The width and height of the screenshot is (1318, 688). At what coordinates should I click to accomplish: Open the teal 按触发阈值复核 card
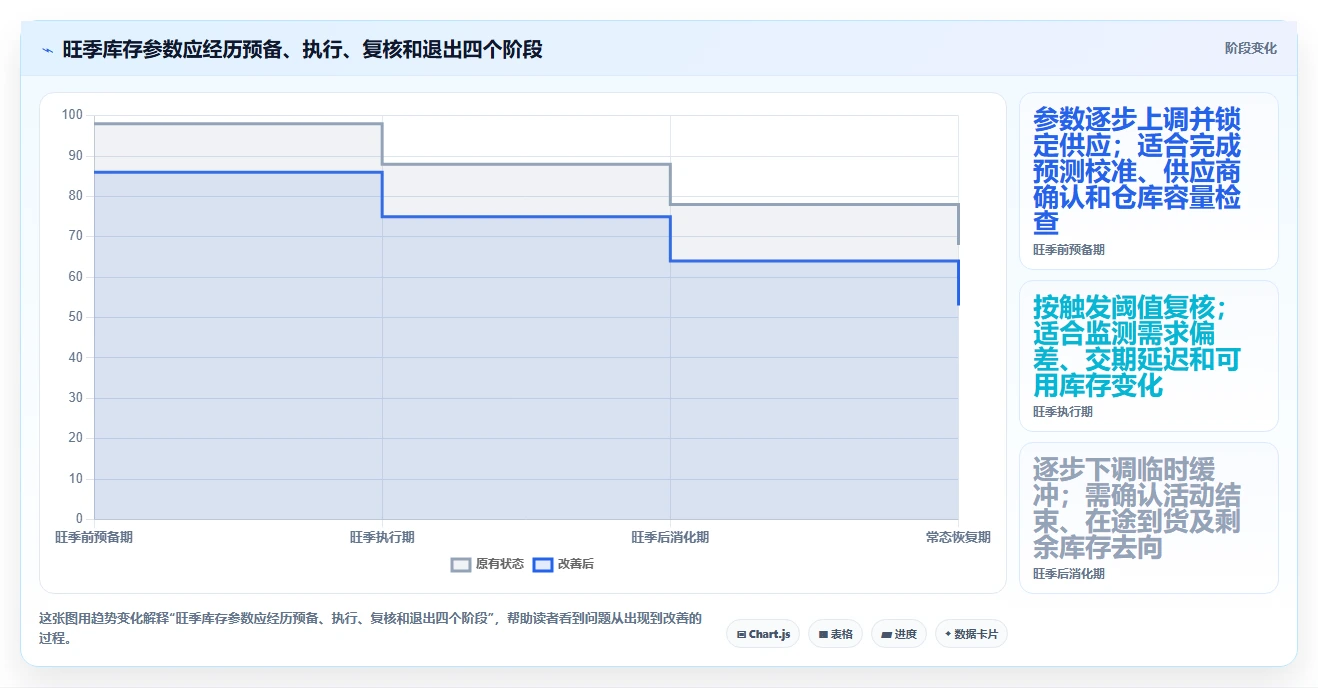(x=1149, y=356)
